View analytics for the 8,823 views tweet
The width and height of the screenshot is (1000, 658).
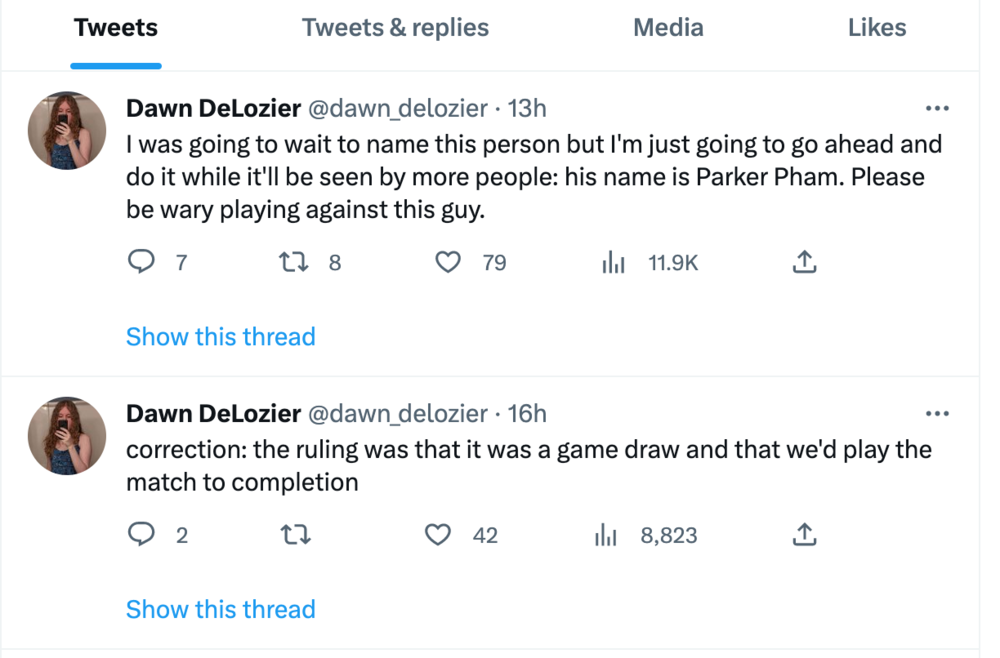coord(606,536)
